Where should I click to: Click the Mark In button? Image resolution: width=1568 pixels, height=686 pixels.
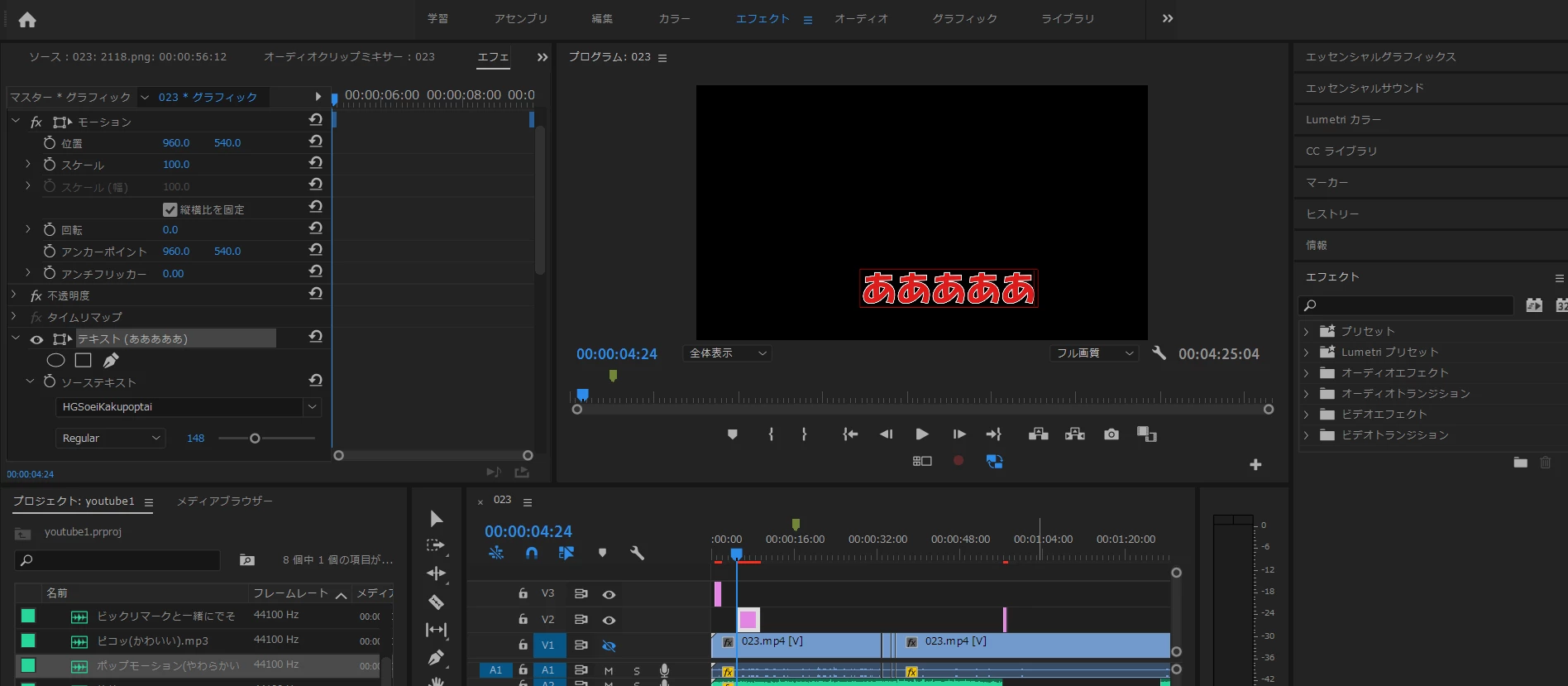point(771,434)
